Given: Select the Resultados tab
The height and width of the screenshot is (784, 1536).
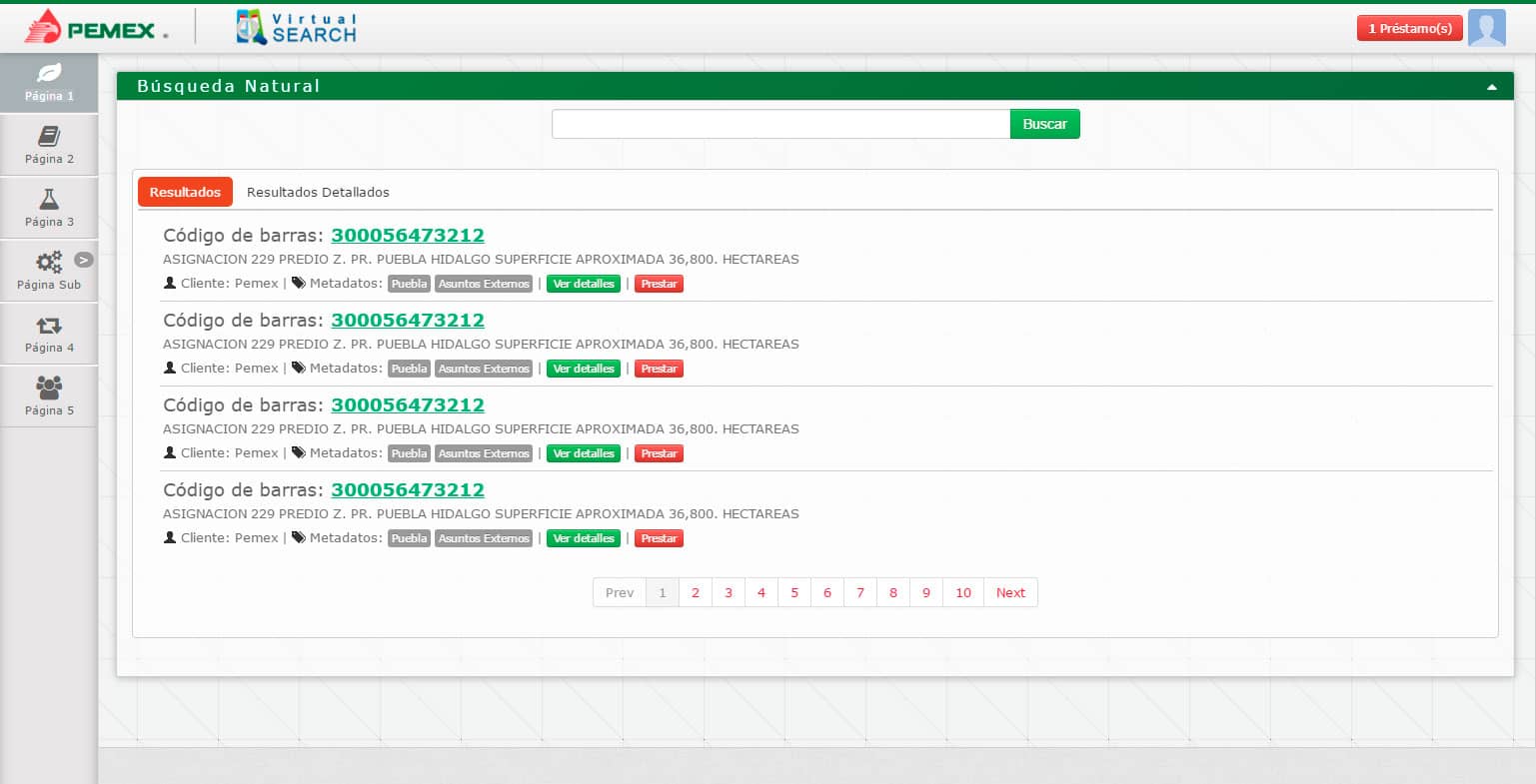Looking at the screenshot, I should click(185, 192).
